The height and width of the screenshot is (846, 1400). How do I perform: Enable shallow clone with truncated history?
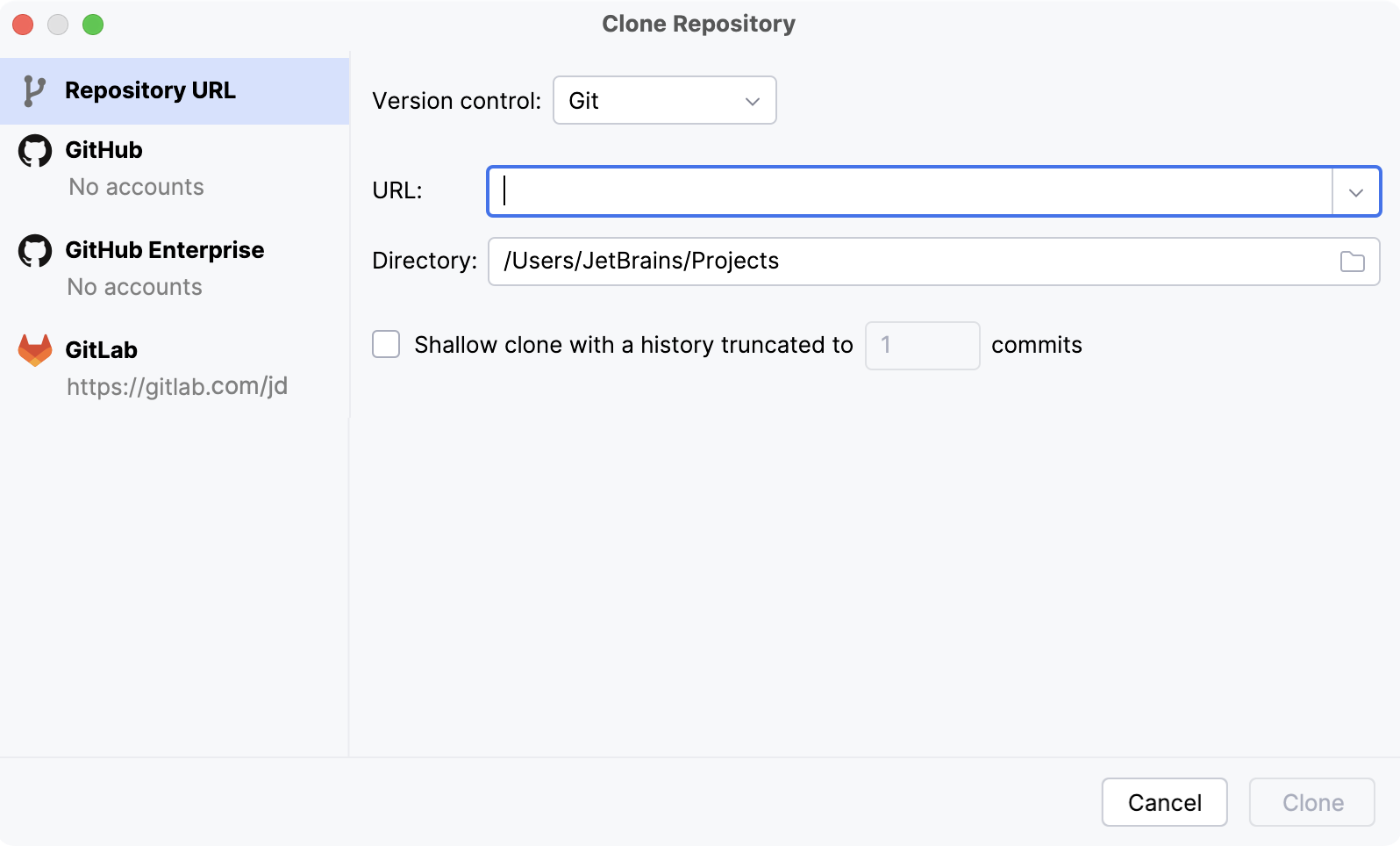pos(386,344)
